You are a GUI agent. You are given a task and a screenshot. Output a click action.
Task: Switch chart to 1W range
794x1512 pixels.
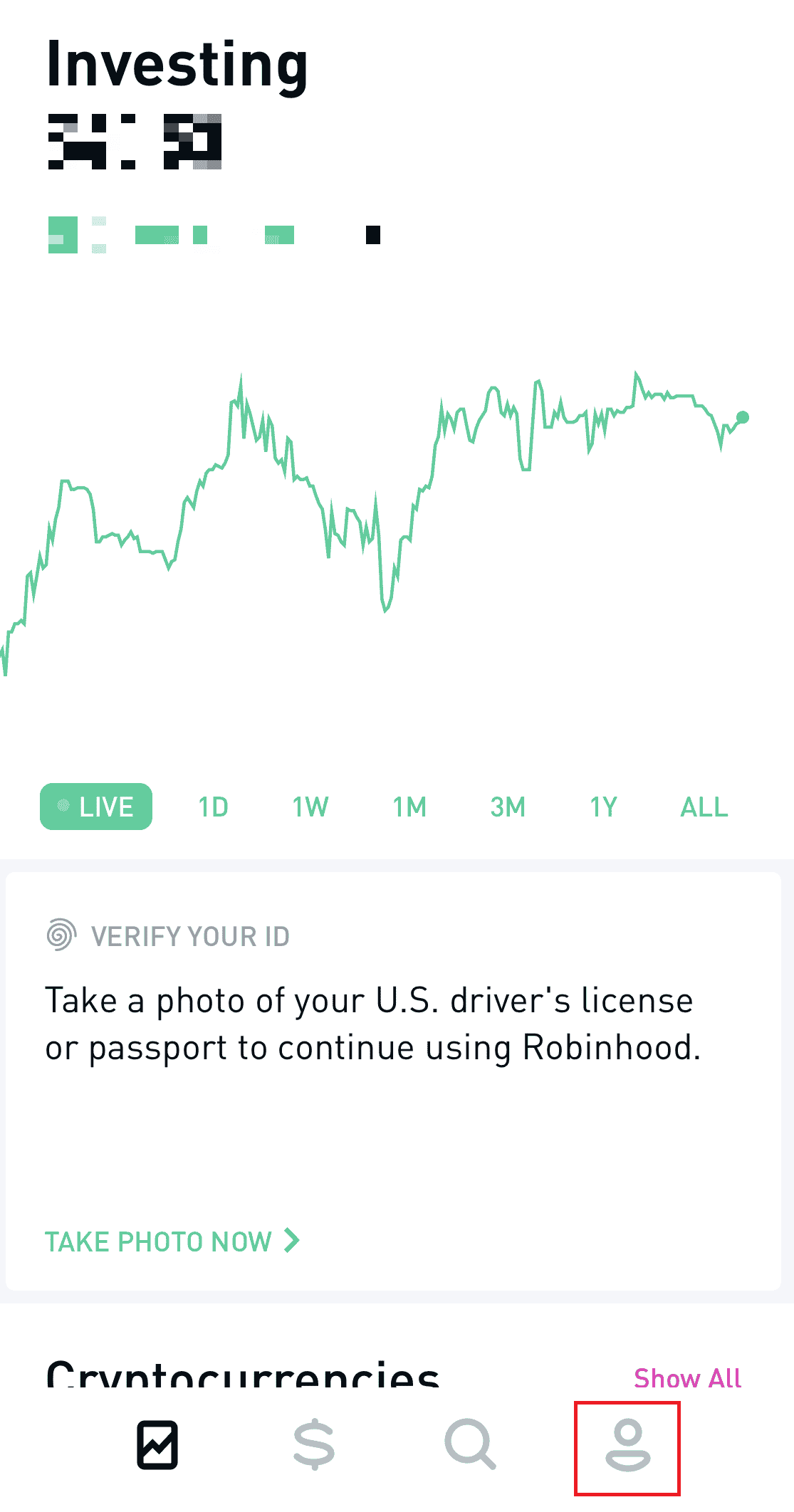click(310, 807)
